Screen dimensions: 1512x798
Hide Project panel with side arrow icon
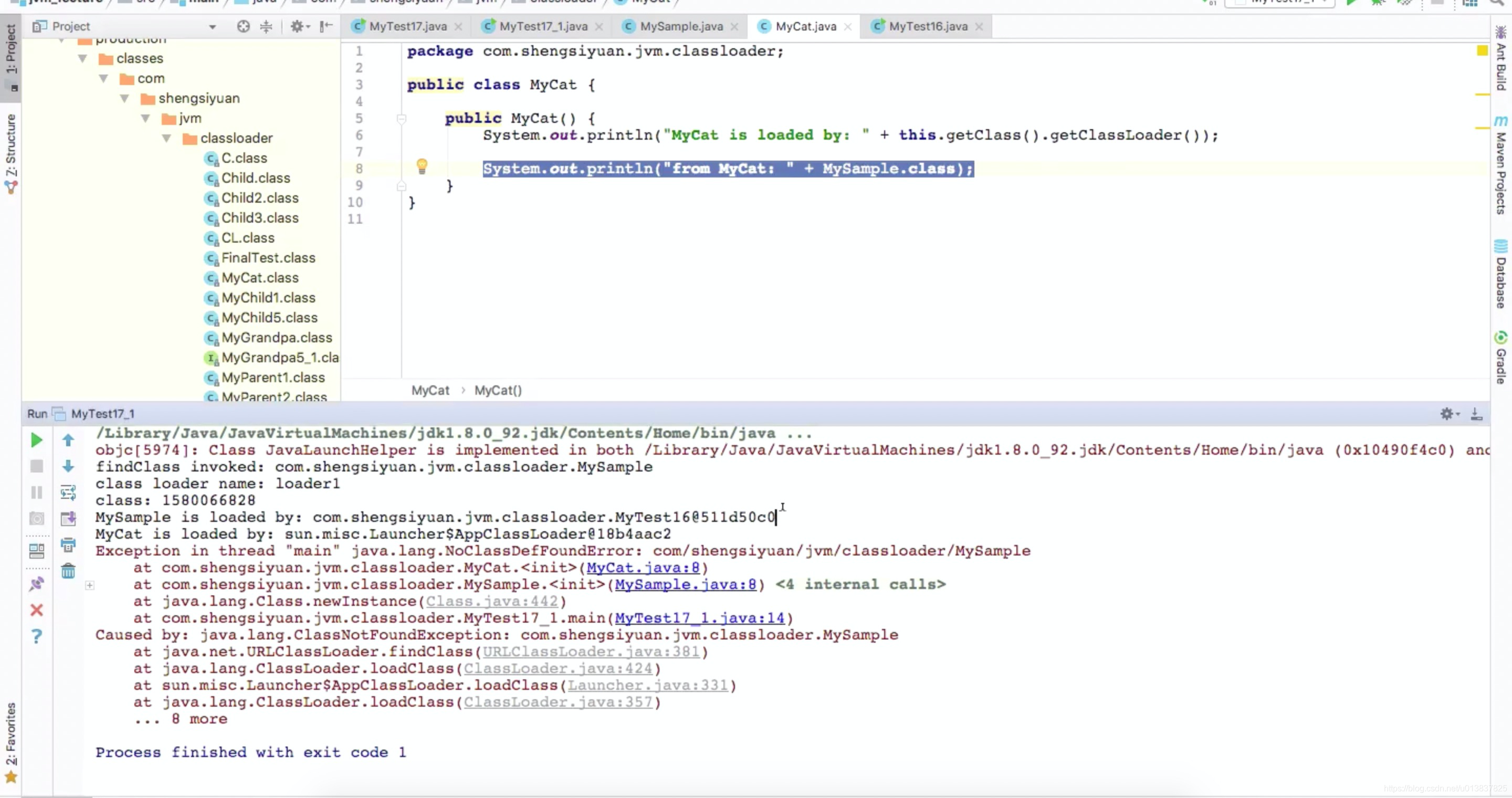click(x=327, y=26)
